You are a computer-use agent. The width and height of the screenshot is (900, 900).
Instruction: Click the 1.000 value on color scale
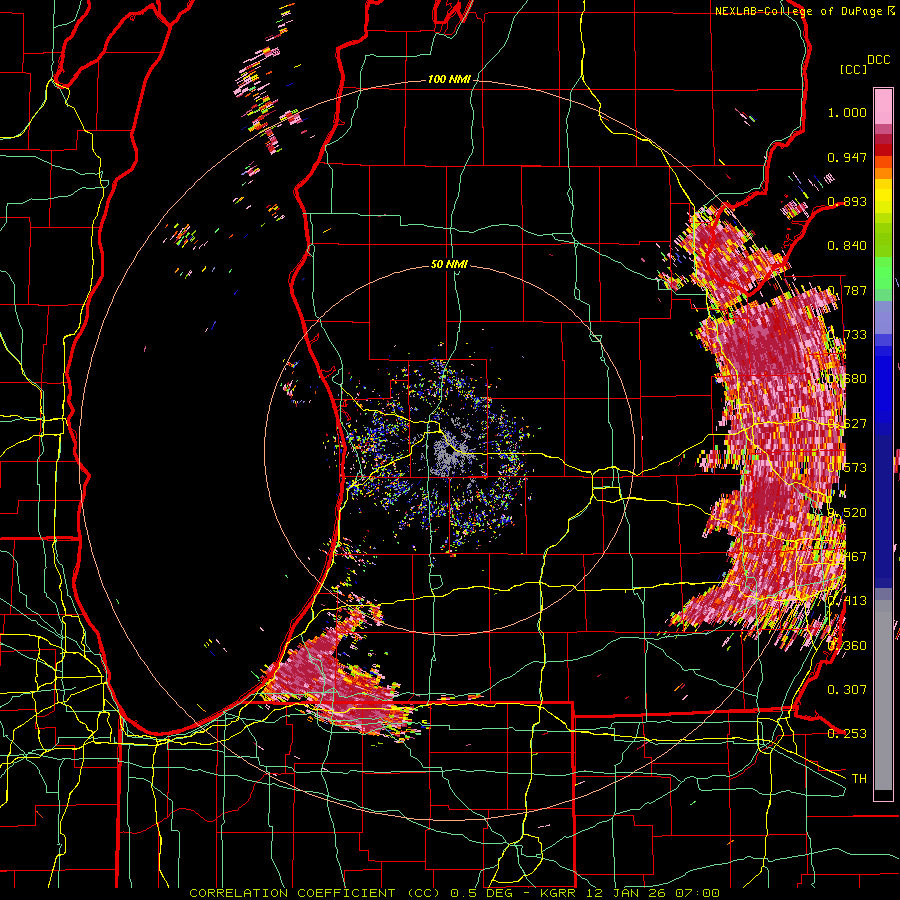pyautogui.click(x=847, y=112)
